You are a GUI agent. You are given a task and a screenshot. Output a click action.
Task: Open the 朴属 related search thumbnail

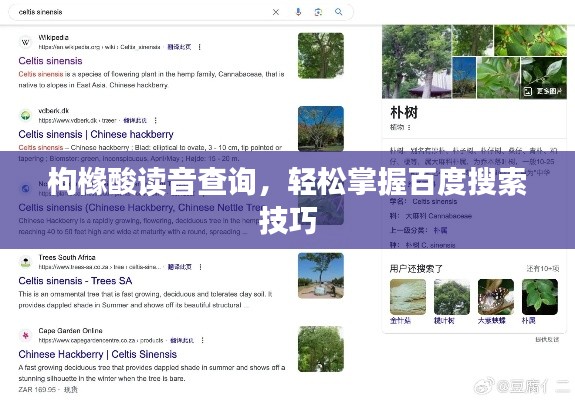[540, 297]
